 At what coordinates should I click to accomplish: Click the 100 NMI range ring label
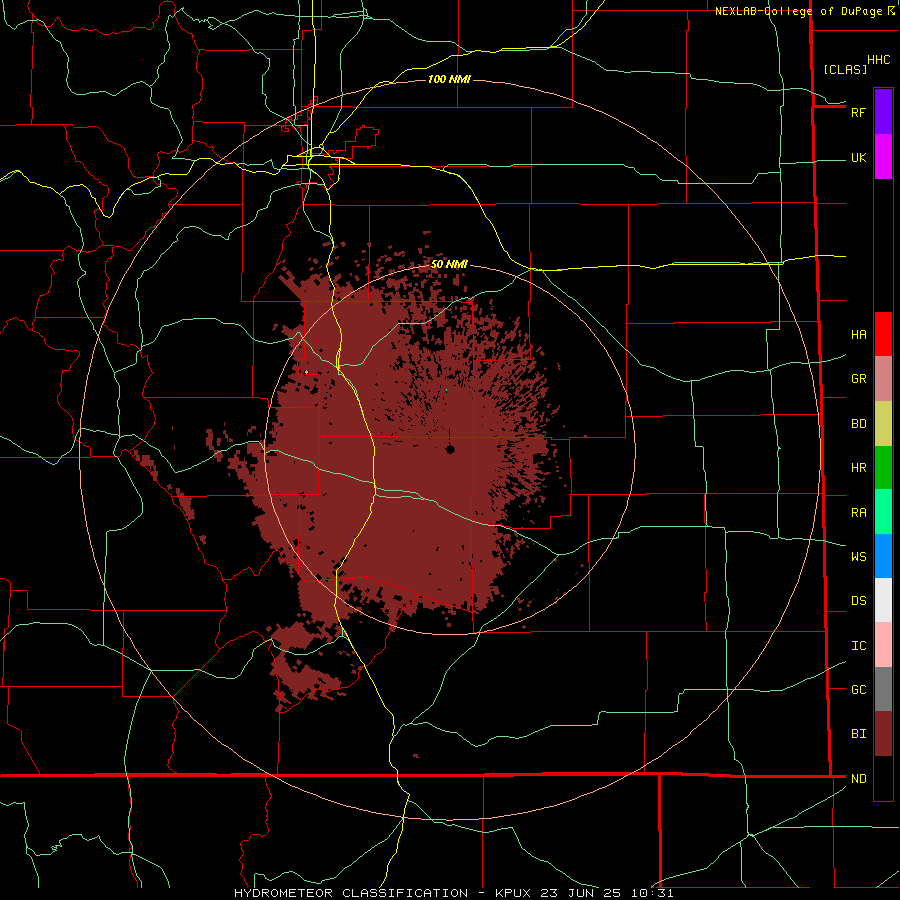449,79
